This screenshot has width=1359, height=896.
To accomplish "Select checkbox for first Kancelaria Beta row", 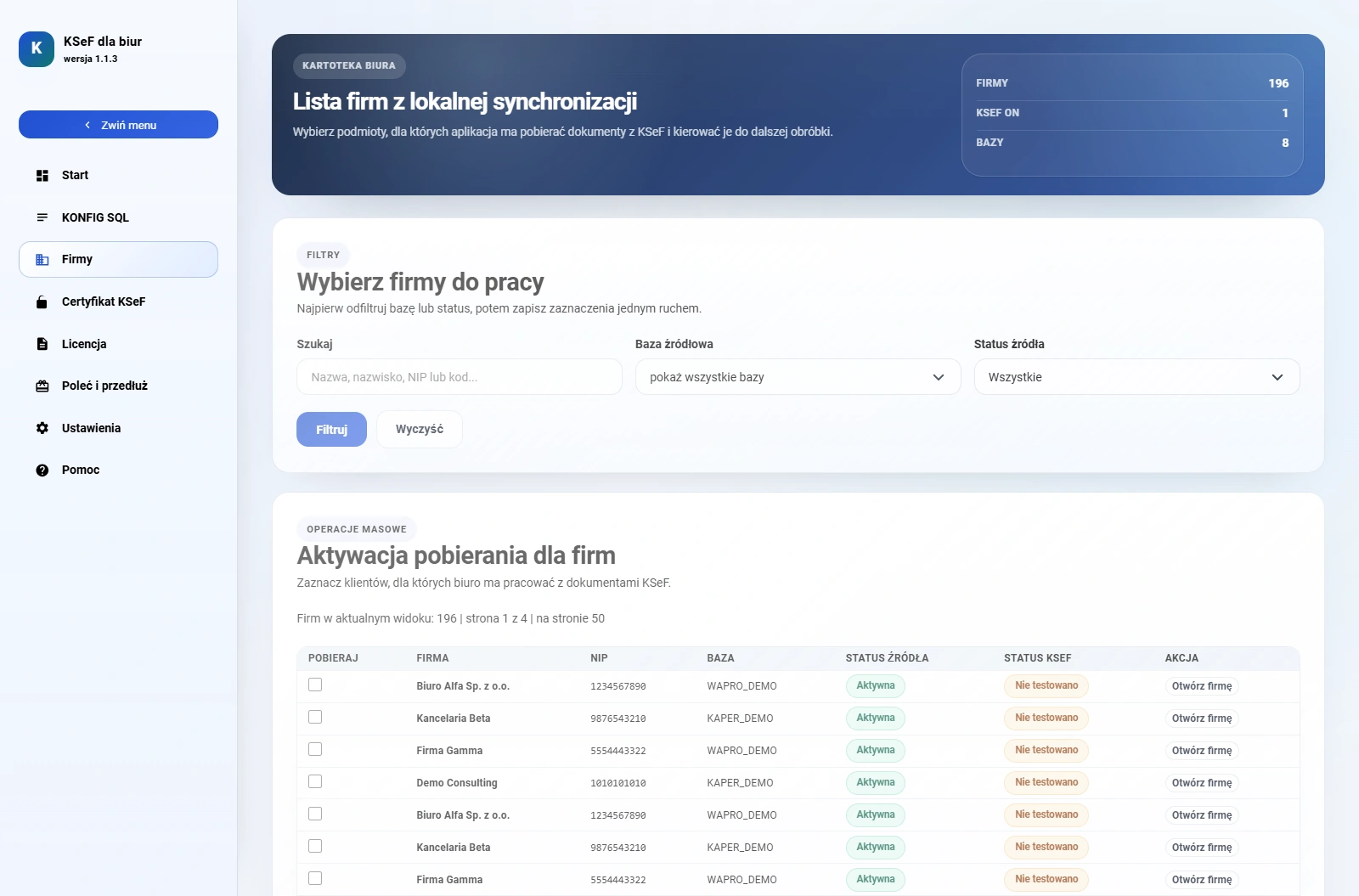I will [x=315, y=717].
